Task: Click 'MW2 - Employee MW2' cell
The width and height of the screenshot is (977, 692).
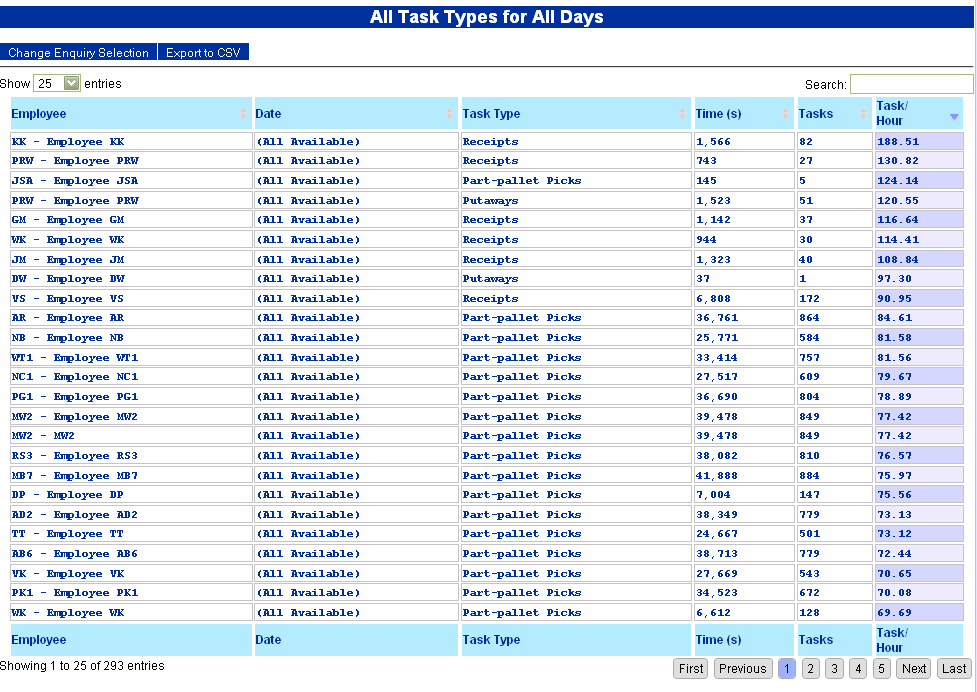Action: click(x=131, y=416)
